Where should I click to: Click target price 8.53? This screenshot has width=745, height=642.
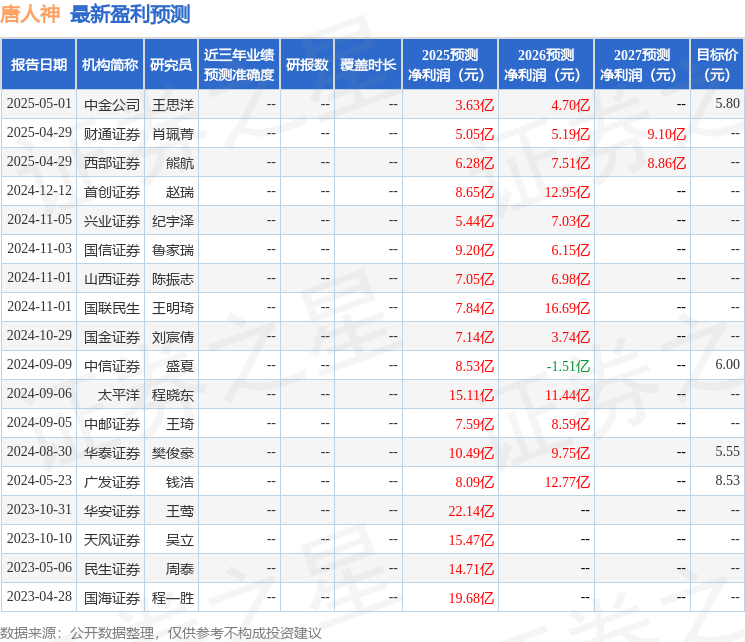click(x=727, y=480)
